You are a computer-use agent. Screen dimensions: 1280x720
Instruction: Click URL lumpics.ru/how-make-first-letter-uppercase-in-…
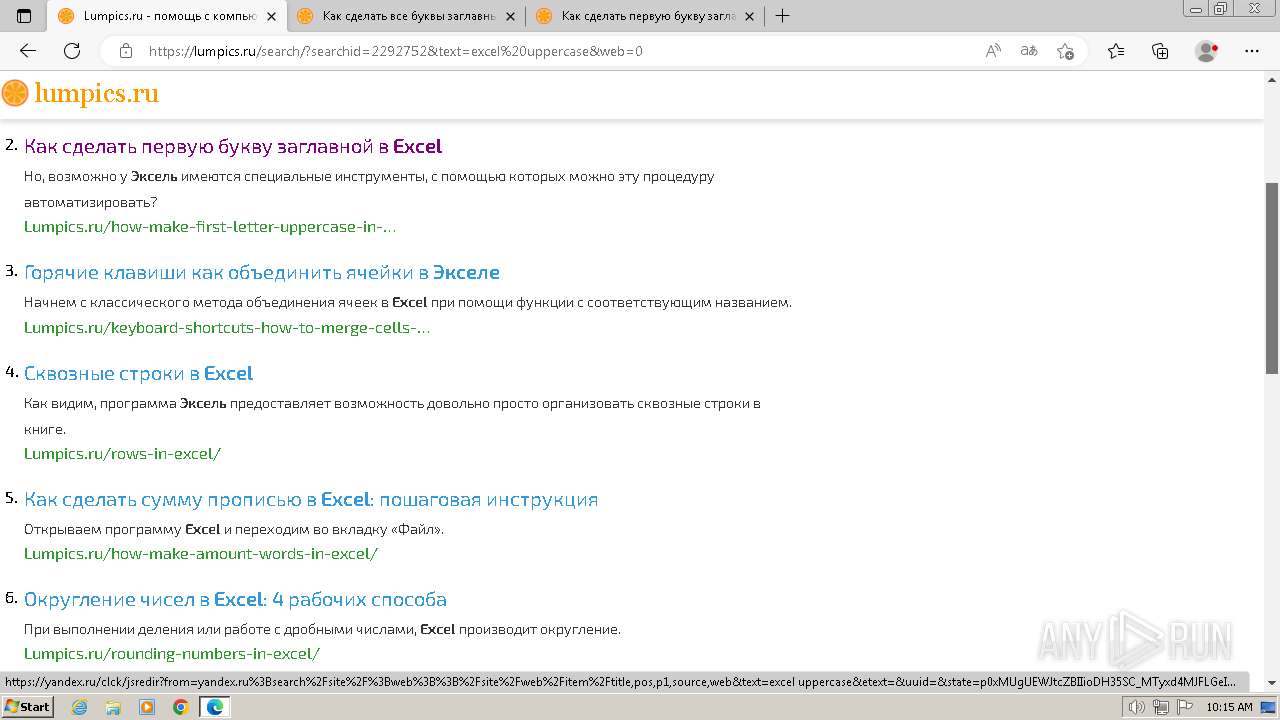[210, 226]
